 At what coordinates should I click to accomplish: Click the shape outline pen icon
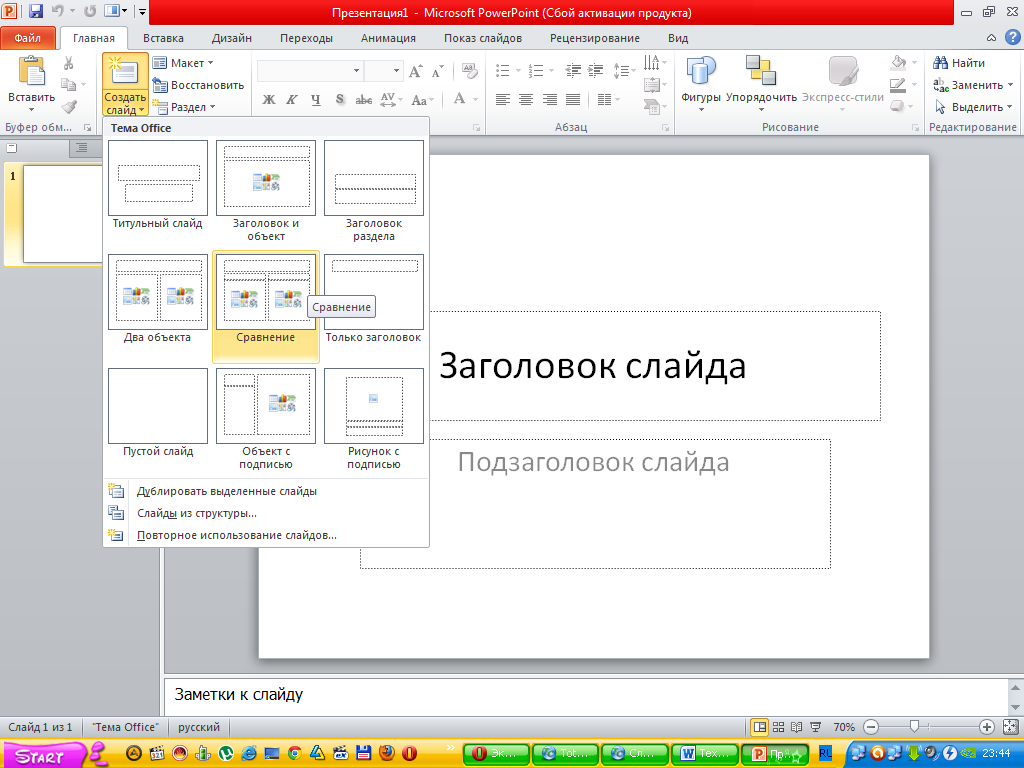899,84
